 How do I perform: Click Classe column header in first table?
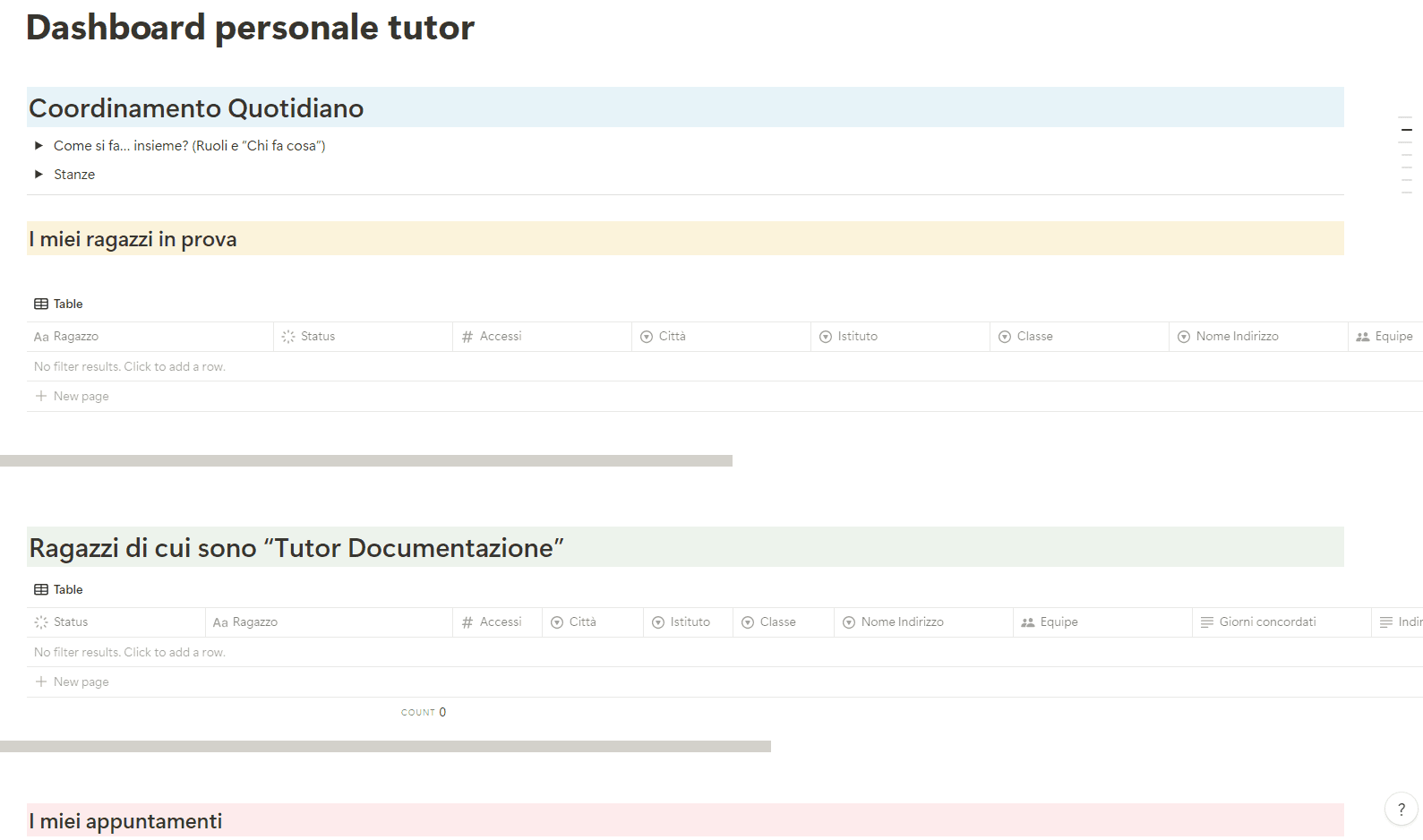pos(1079,337)
